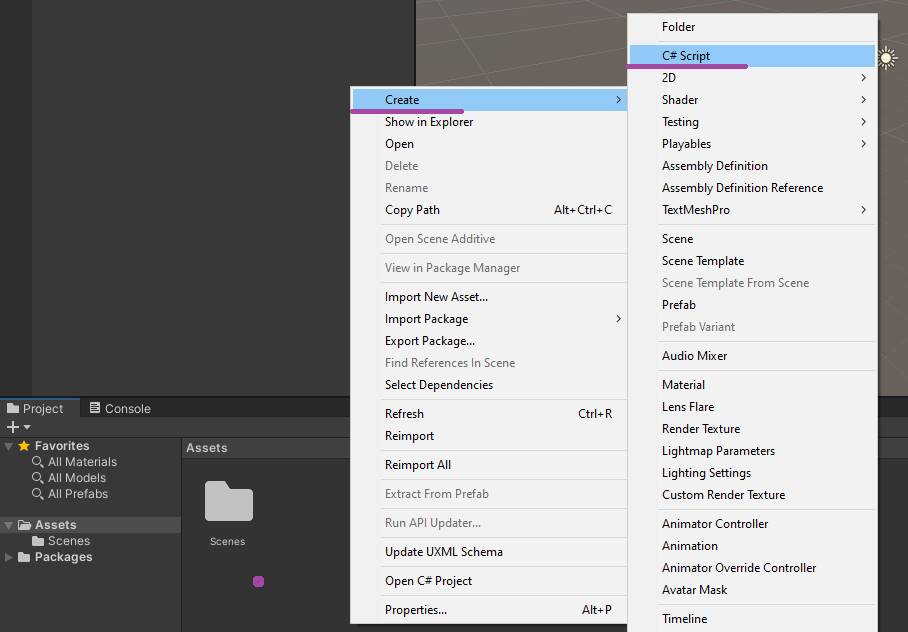The image size is (908, 632).
Task: Choose Open in the context menu
Action: (489, 144)
